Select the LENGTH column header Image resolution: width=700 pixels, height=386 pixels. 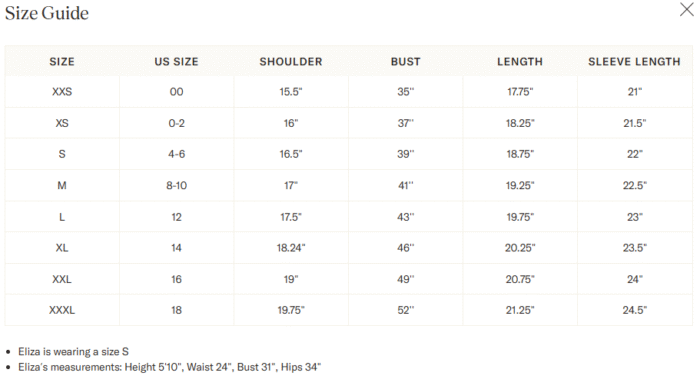pos(520,62)
